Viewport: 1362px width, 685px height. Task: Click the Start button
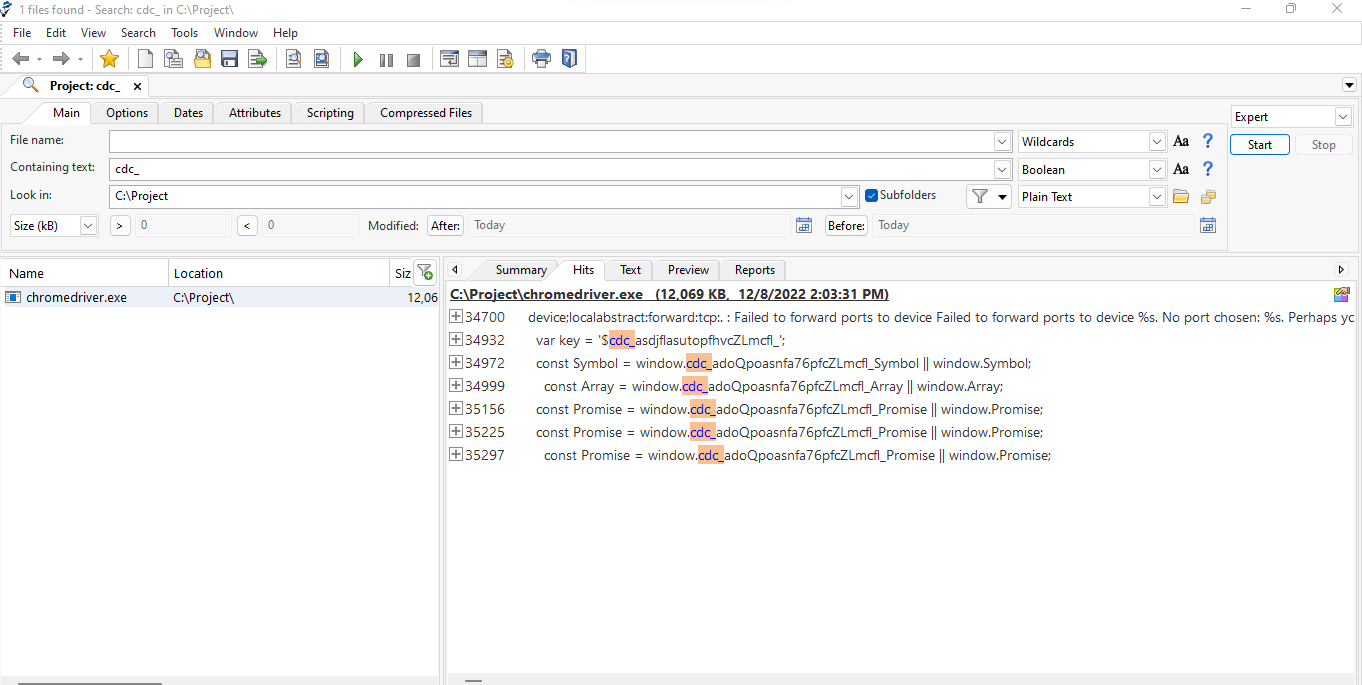tap(1260, 145)
